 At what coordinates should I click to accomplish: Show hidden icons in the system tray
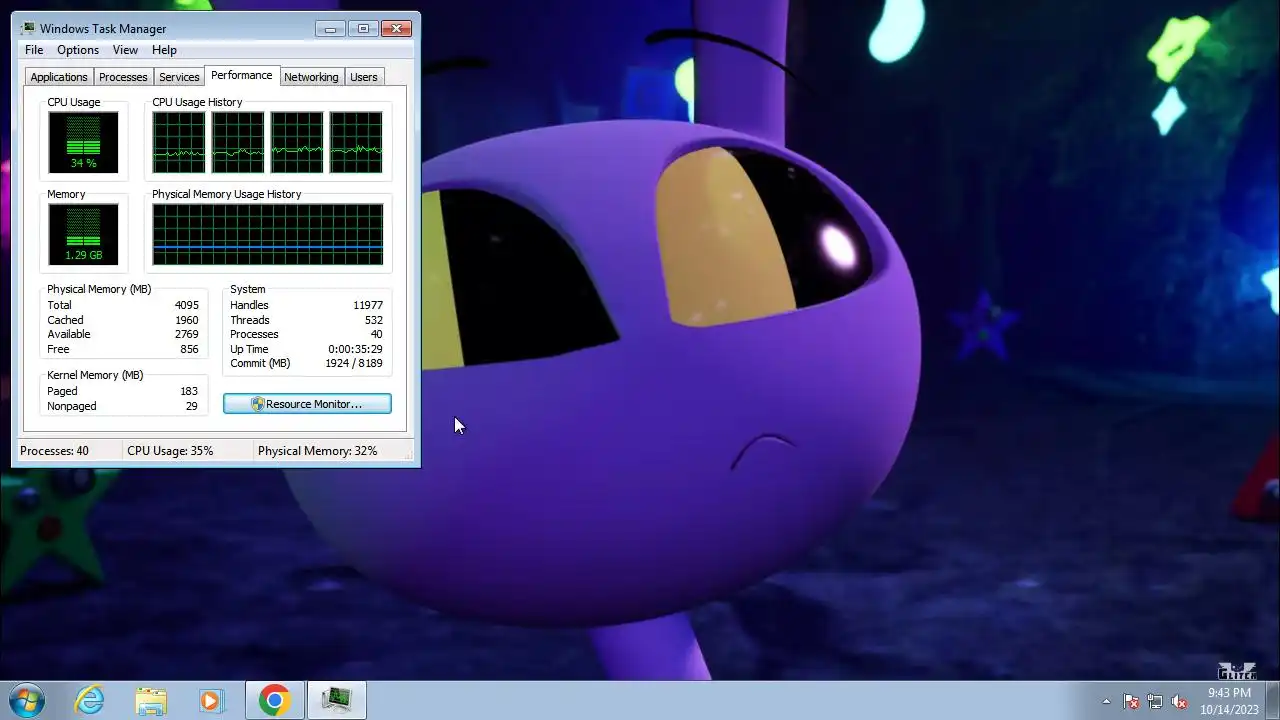(x=1106, y=701)
